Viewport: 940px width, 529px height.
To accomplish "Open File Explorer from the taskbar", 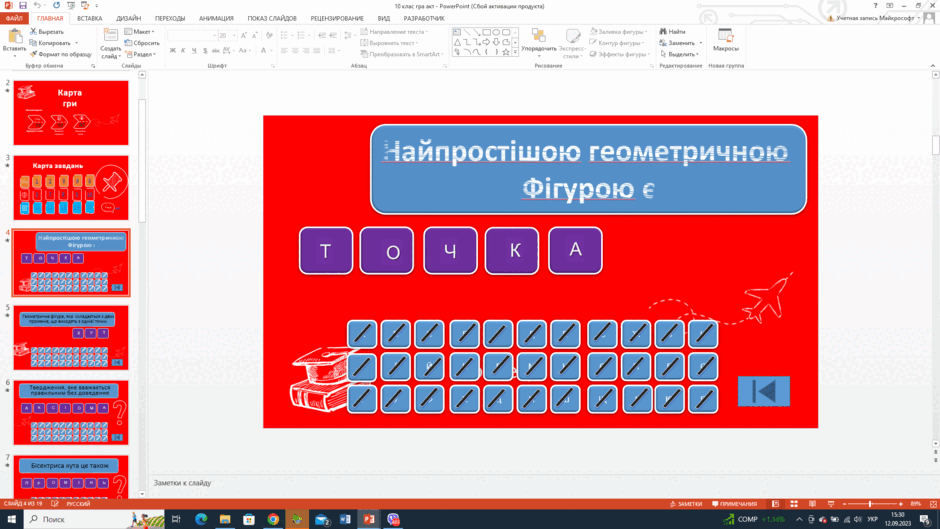I will pos(225,519).
